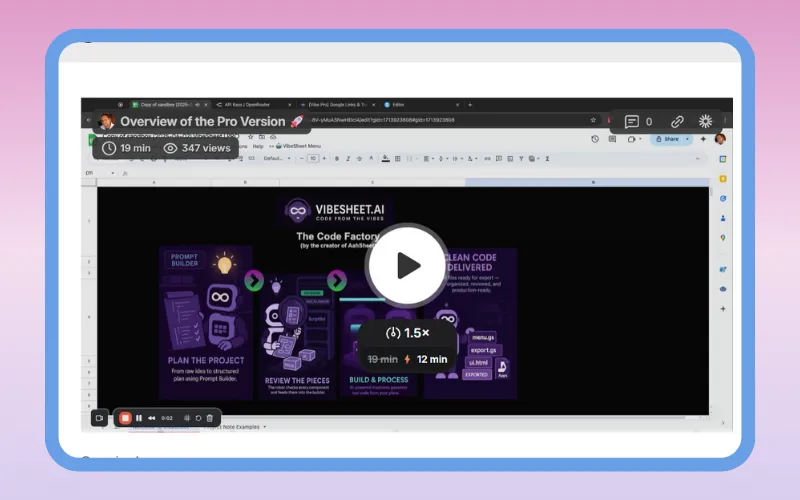Select the 1.5× playback speed badge

pyautogui.click(x=407, y=333)
